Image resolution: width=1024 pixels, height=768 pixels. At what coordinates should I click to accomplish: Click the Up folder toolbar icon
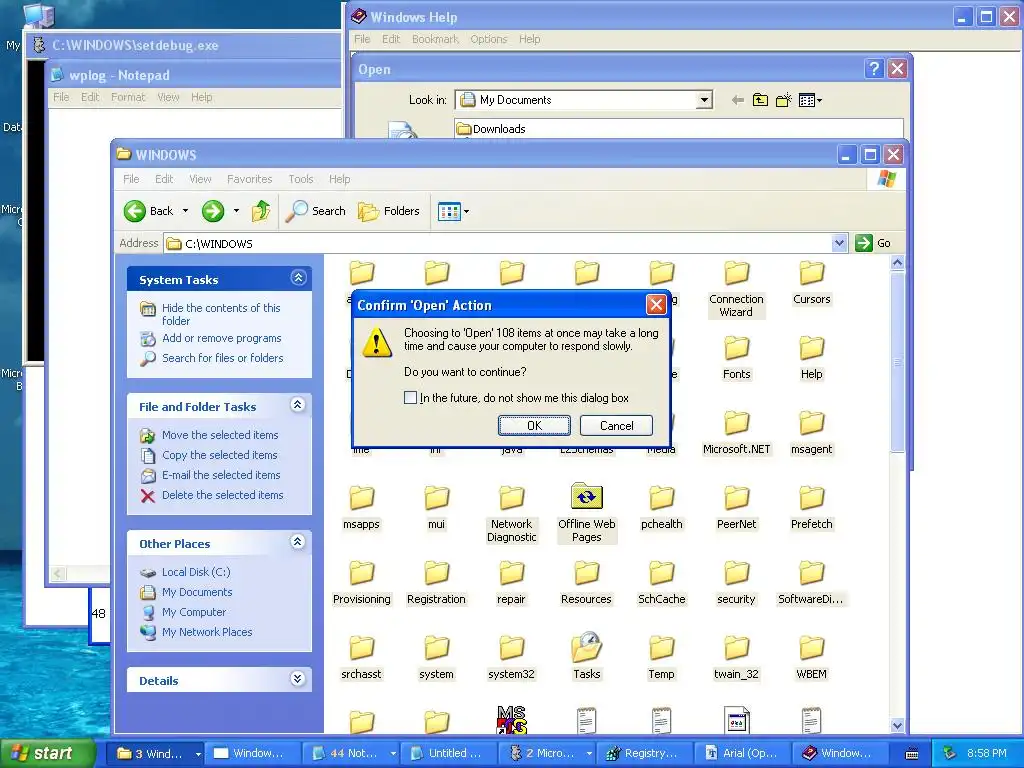click(x=261, y=211)
